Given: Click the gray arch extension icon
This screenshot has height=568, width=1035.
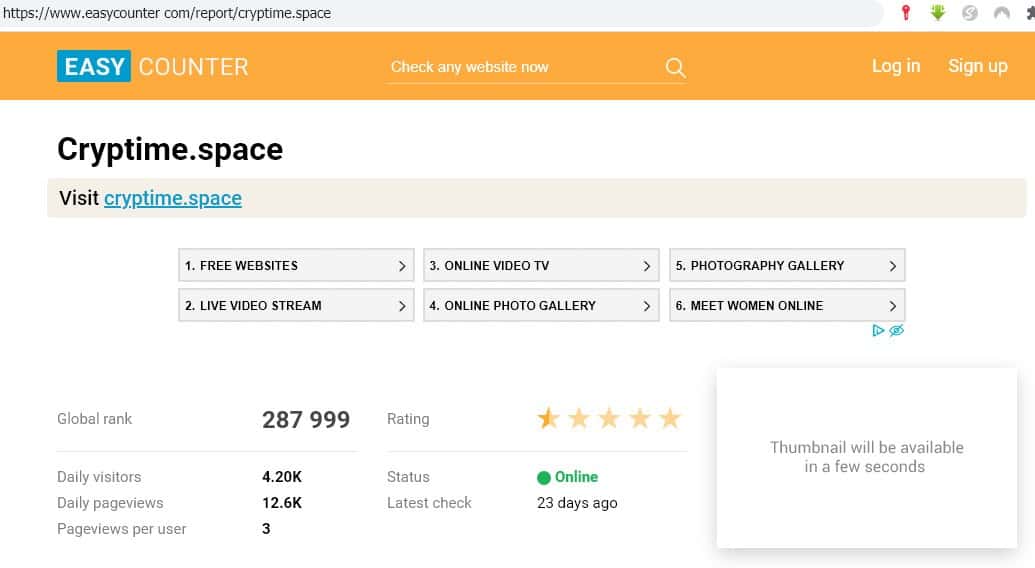Looking at the screenshot, I should click(1001, 13).
